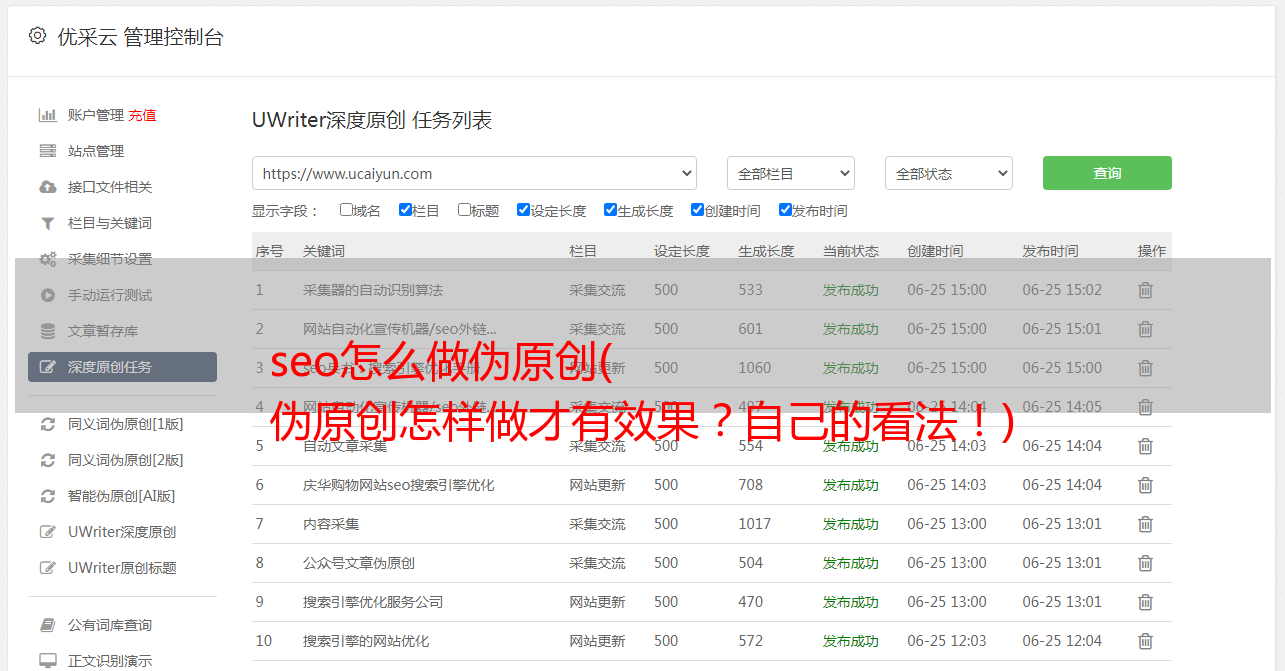Click the monitor icon for 正文识别演示
This screenshot has width=1285, height=671.
pos(47,661)
